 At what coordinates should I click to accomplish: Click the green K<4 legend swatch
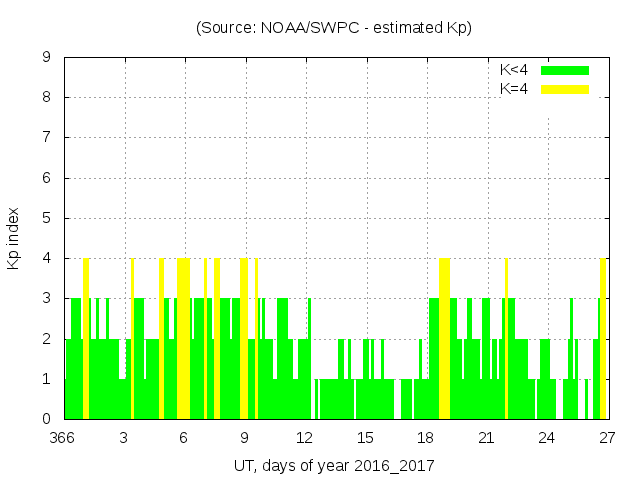(x=565, y=70)
